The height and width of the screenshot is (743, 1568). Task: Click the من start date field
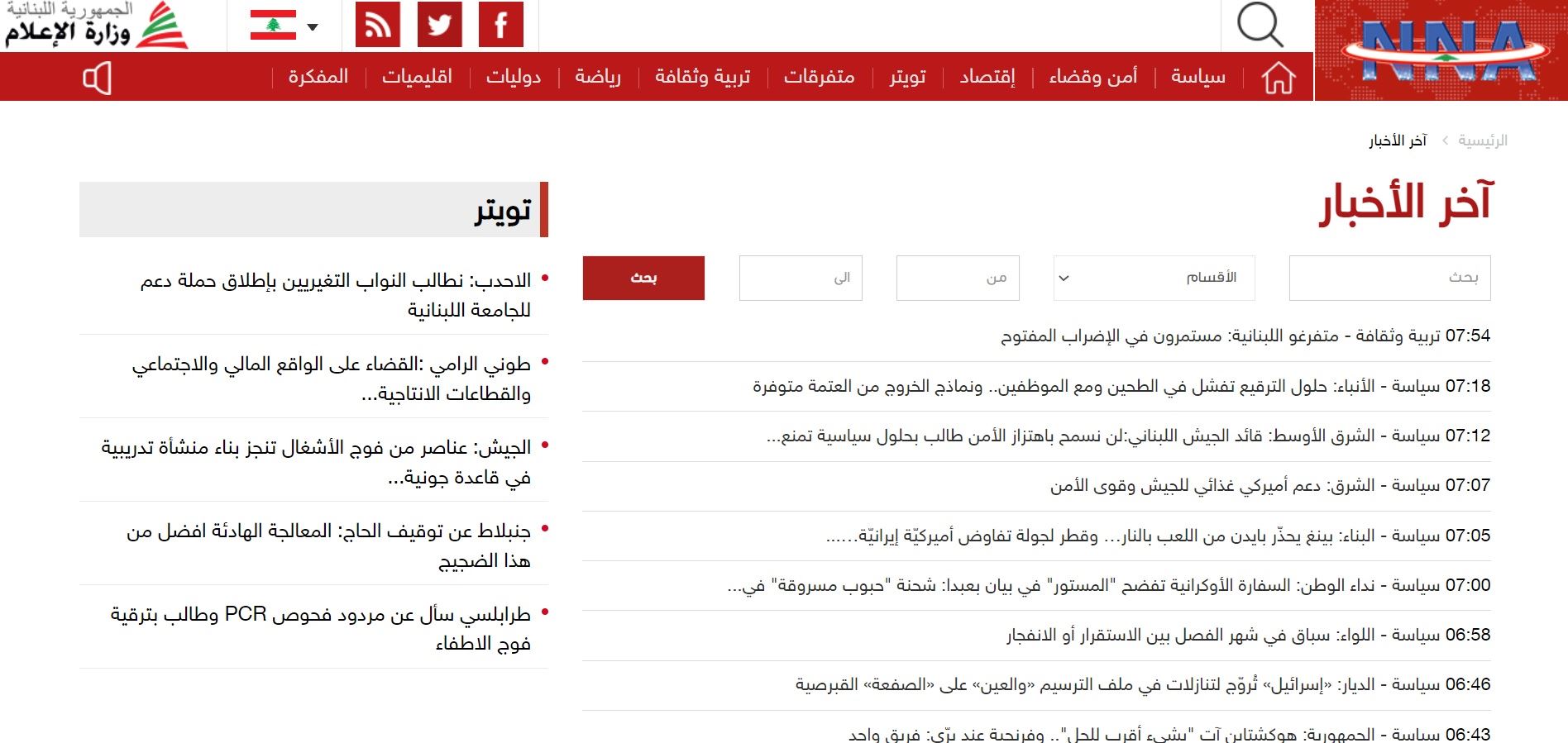coord(958,278)
